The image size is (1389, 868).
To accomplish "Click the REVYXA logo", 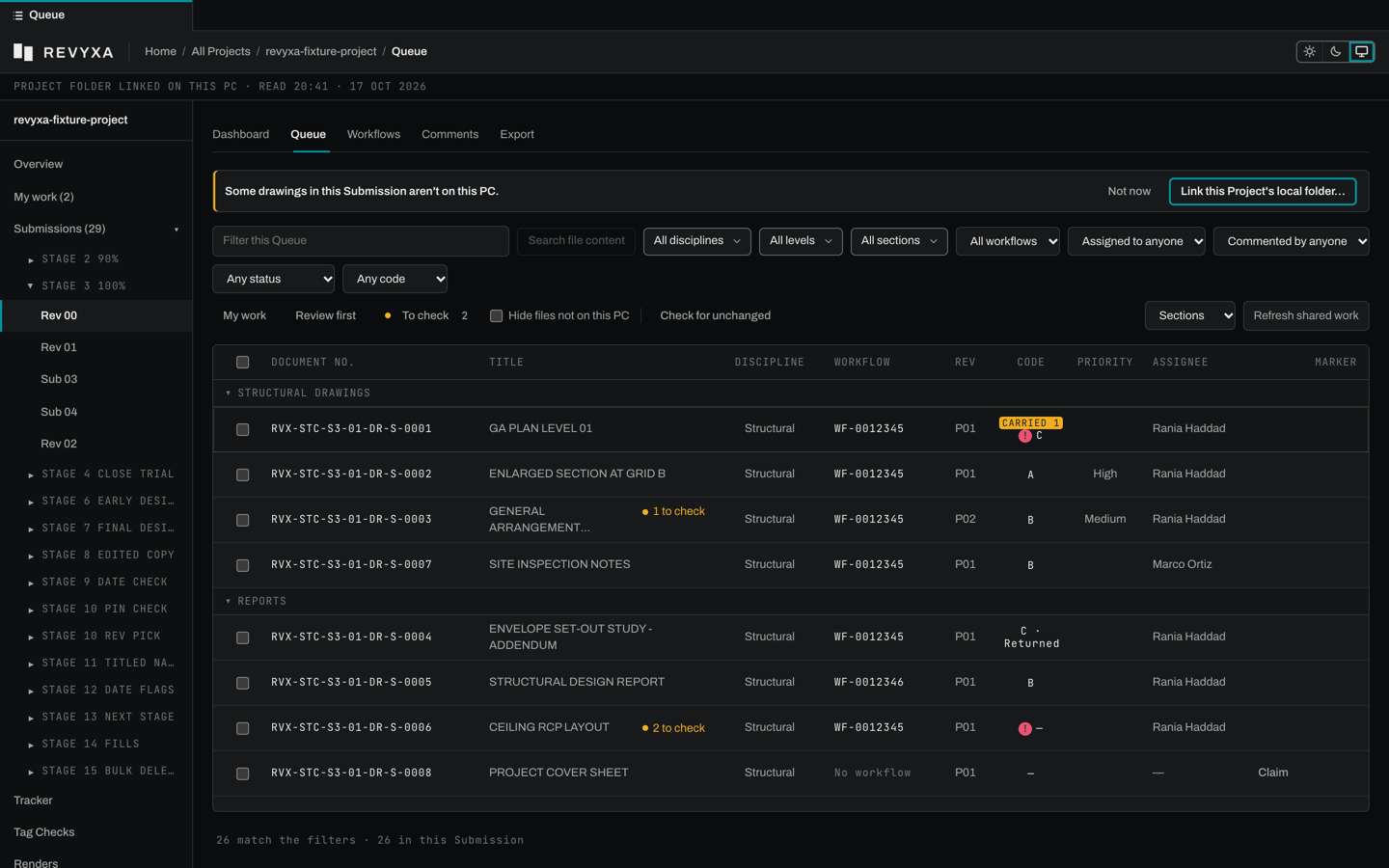I will (x=64, y=52).
